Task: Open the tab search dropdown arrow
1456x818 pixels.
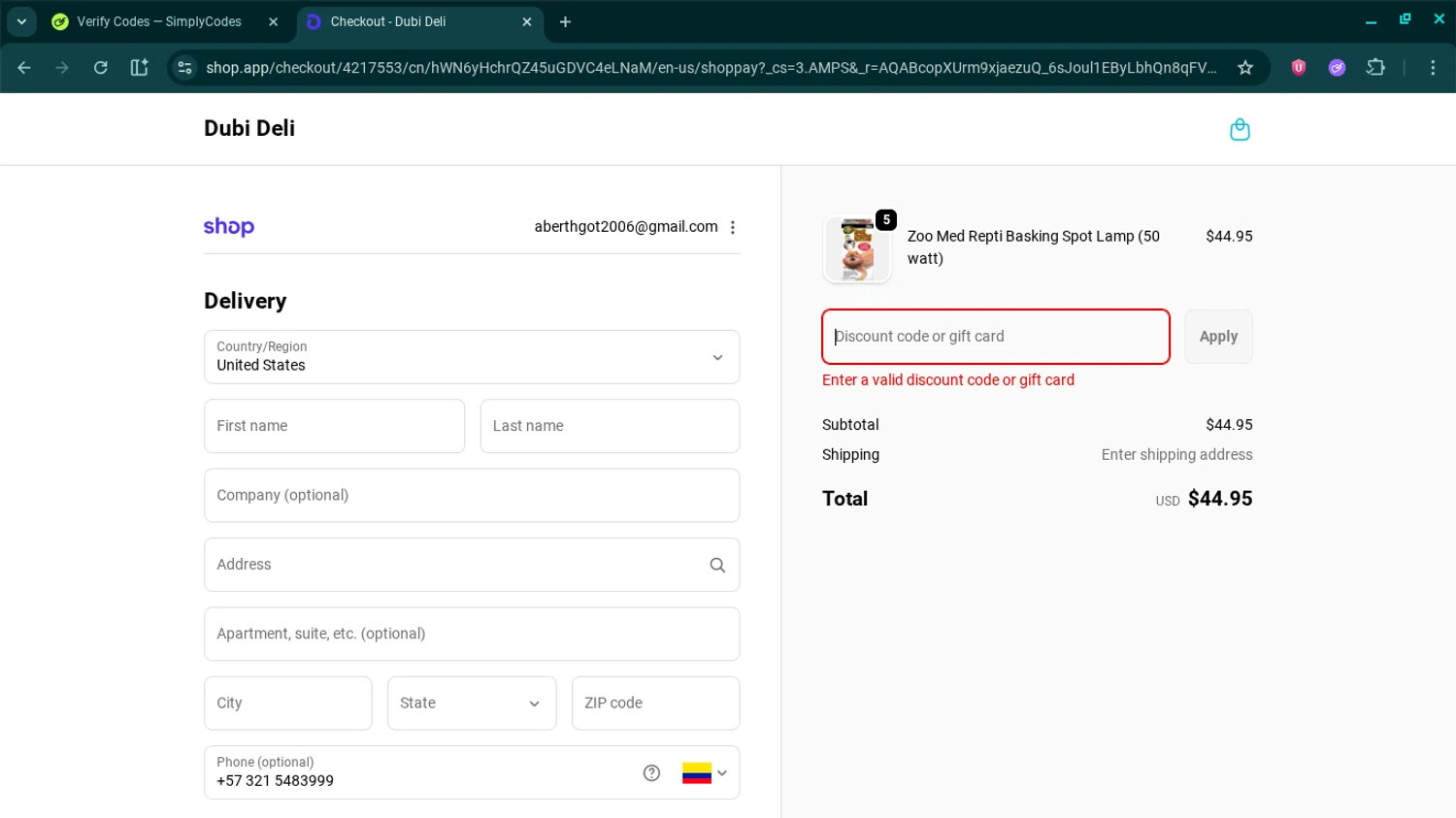Action: 21,21
